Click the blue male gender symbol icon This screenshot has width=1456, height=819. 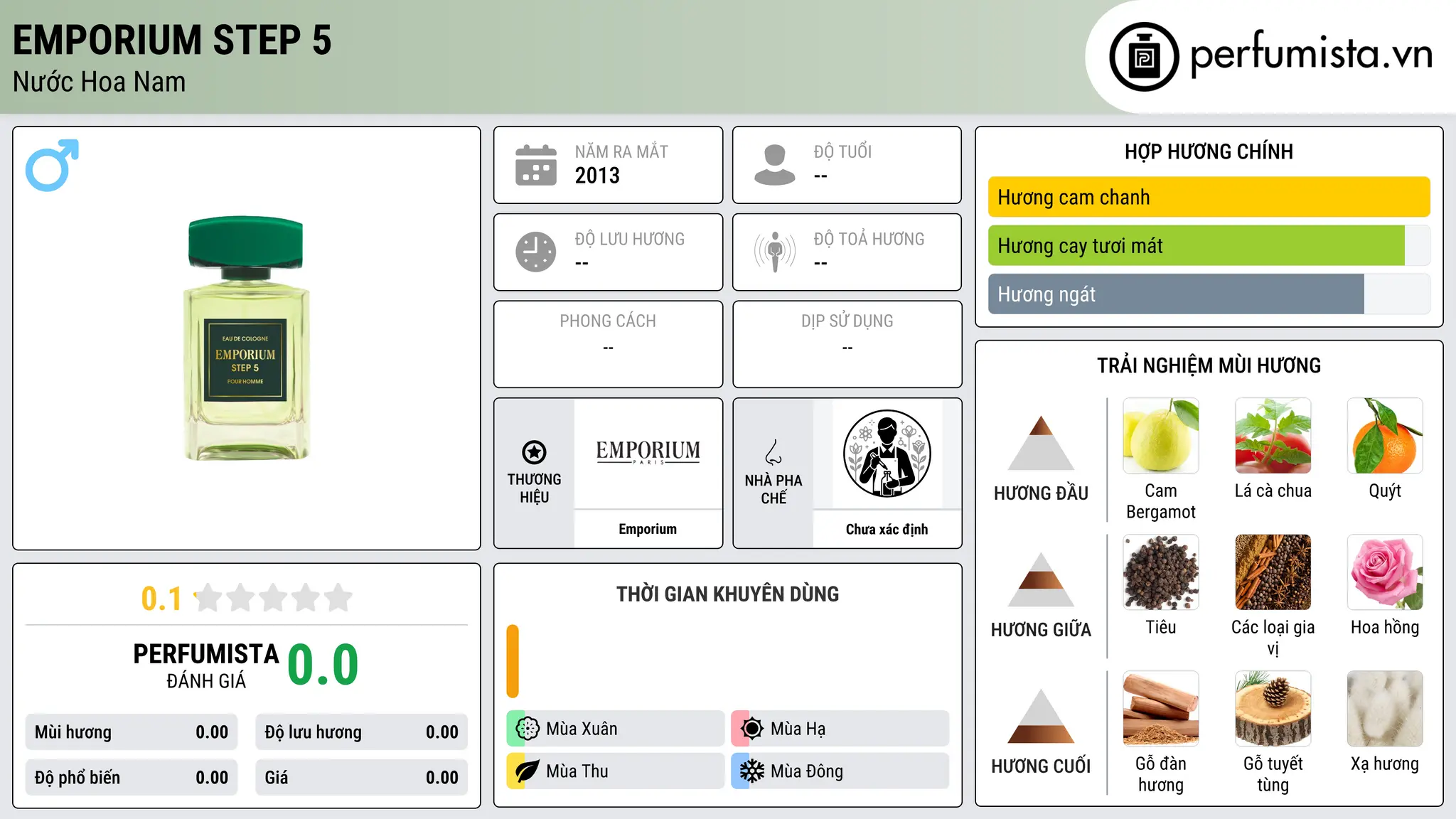(x=52, y=165)
